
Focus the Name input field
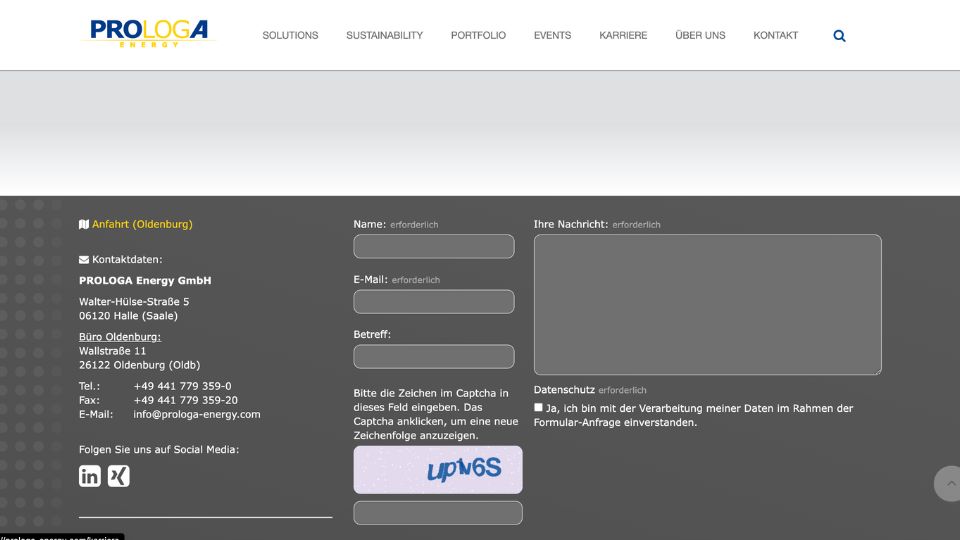pos(434,247)
